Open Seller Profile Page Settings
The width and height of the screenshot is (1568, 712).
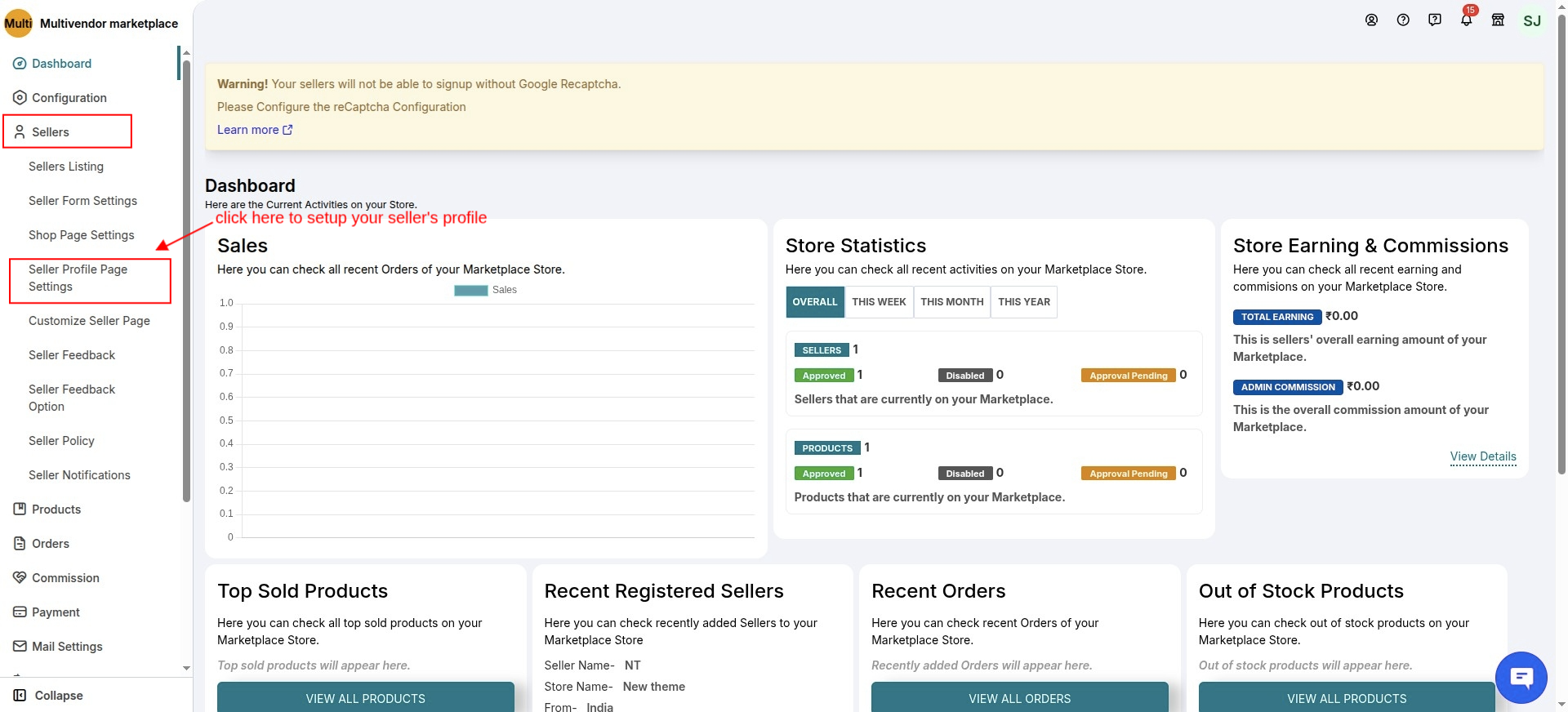tap(78, 278)
